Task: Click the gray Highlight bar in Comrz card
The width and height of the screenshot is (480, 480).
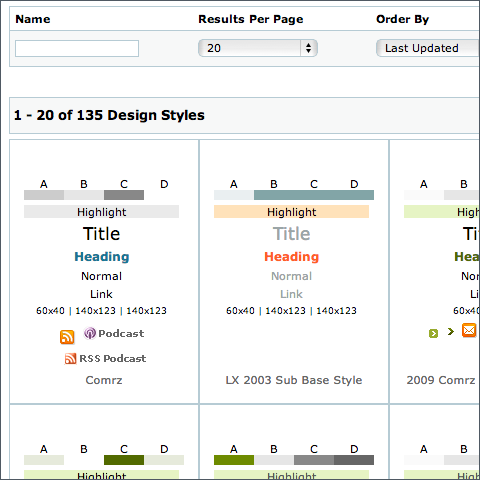Action: pyautogui.click(x=101, y=212)
